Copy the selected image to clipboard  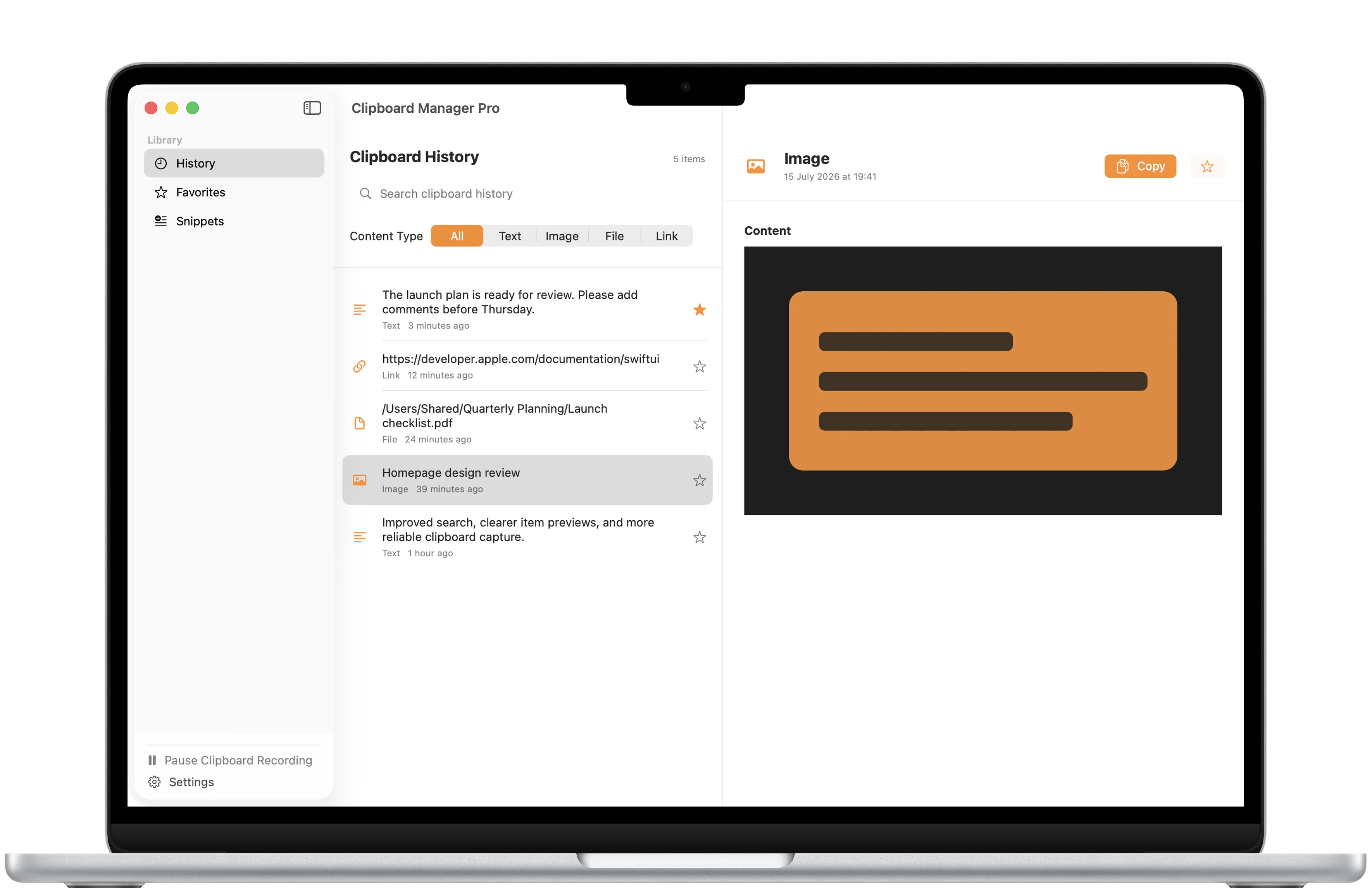point(1140,166)
